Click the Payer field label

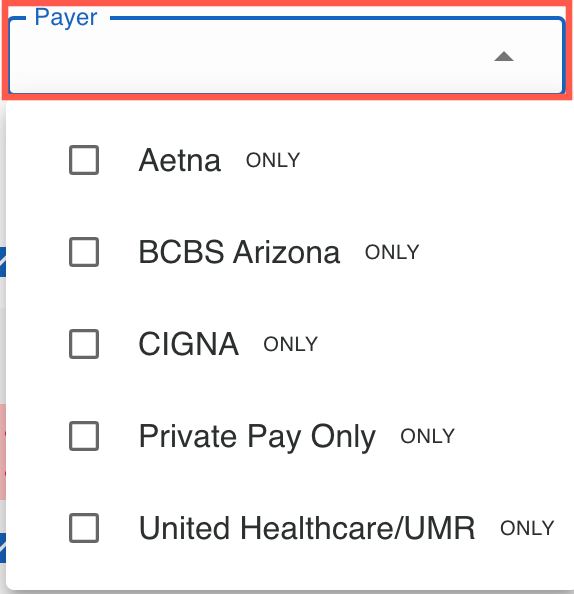[x=66, y=17]
